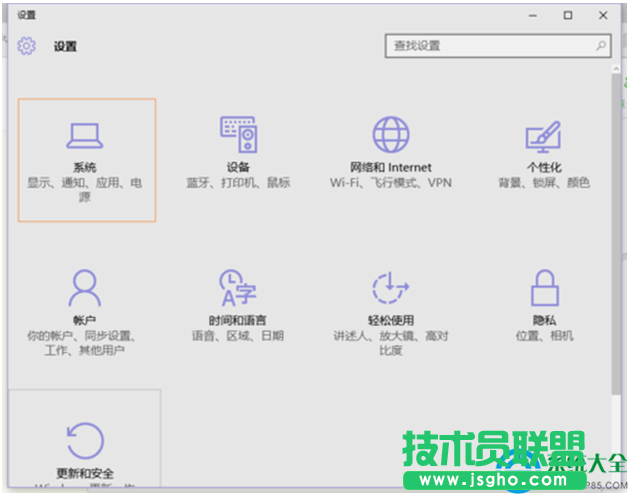
Task: Click the 帐户 tile title
Action: (84, 320)
